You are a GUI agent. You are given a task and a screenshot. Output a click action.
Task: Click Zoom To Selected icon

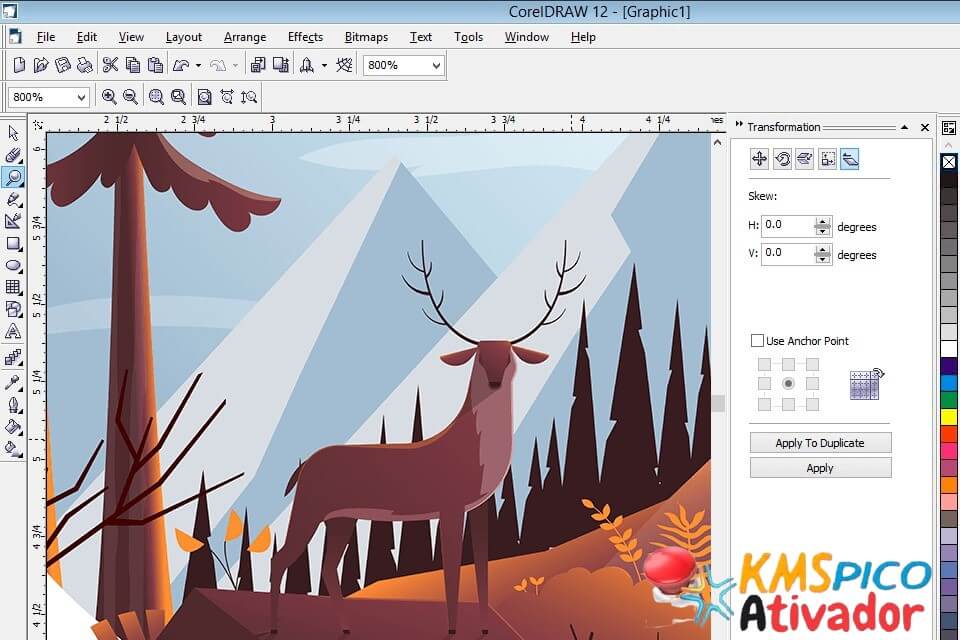pyautogui.click(x=156, y=97)
